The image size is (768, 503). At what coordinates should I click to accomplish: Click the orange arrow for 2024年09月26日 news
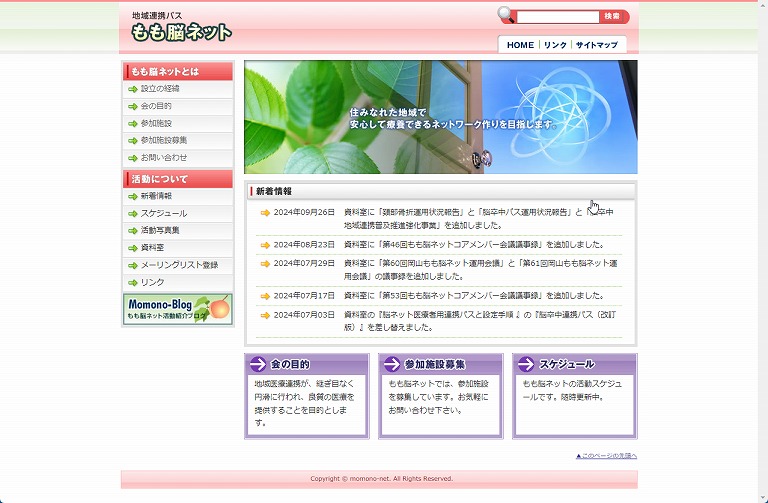(265, 213)
